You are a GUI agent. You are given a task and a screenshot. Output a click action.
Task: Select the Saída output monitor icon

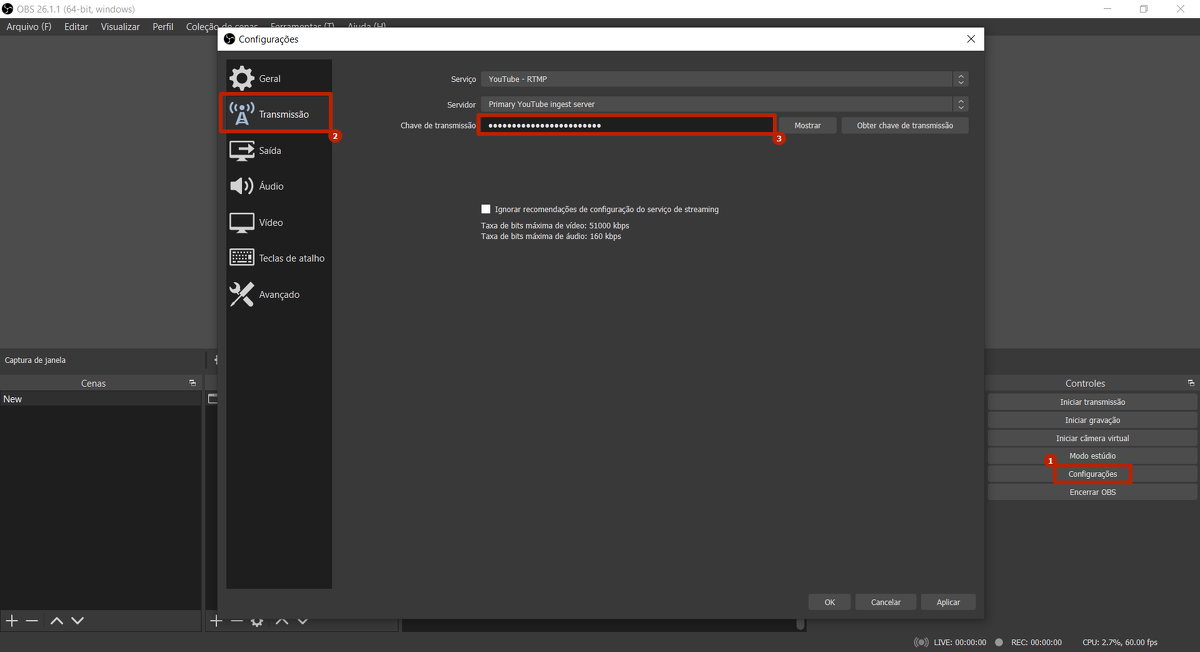tap(241, 150)
